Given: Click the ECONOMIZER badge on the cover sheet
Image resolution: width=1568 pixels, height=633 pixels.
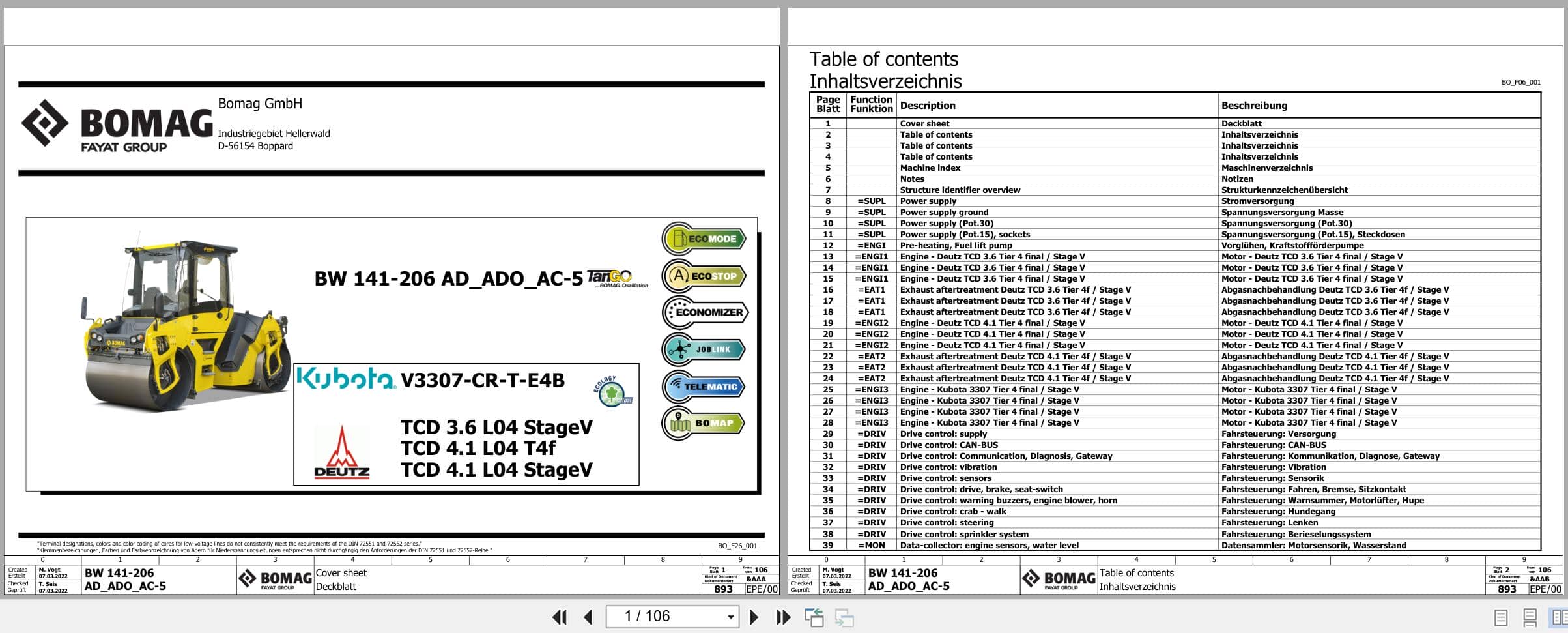Looking at the screenshot, I should (x=704, y=312).
